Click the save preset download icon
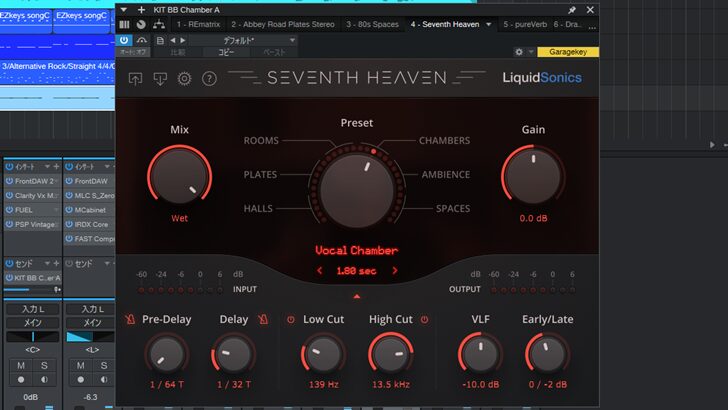Screen dimensions: 728x410 [160, 78]
